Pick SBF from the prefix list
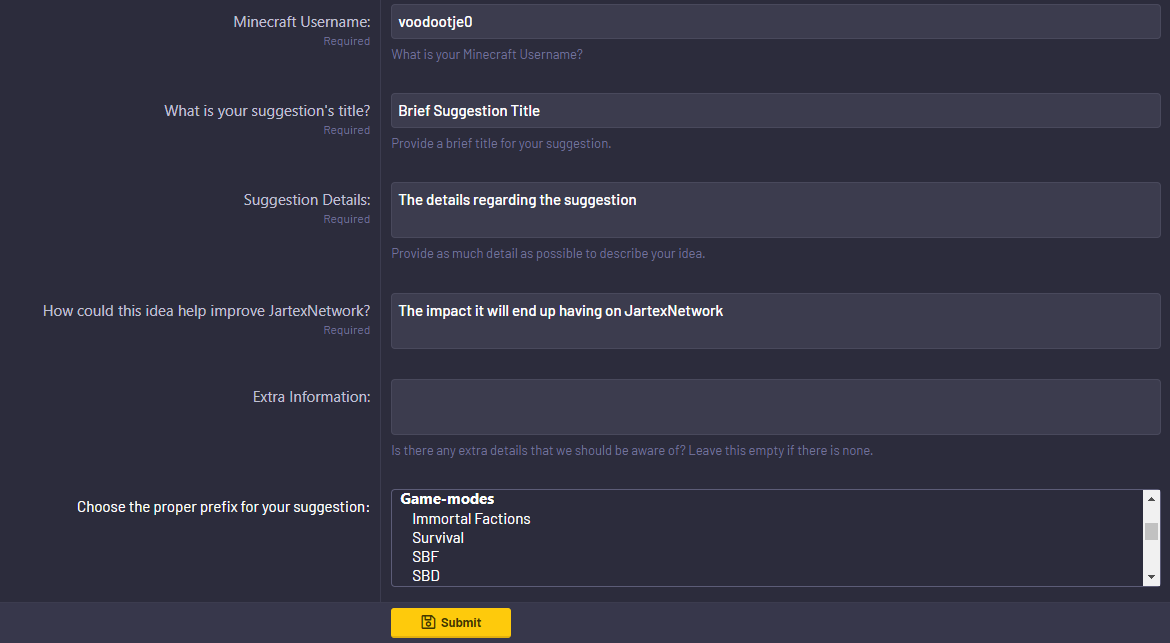The width and height of the screenshot is (1170, 643). tap(425, 556)
